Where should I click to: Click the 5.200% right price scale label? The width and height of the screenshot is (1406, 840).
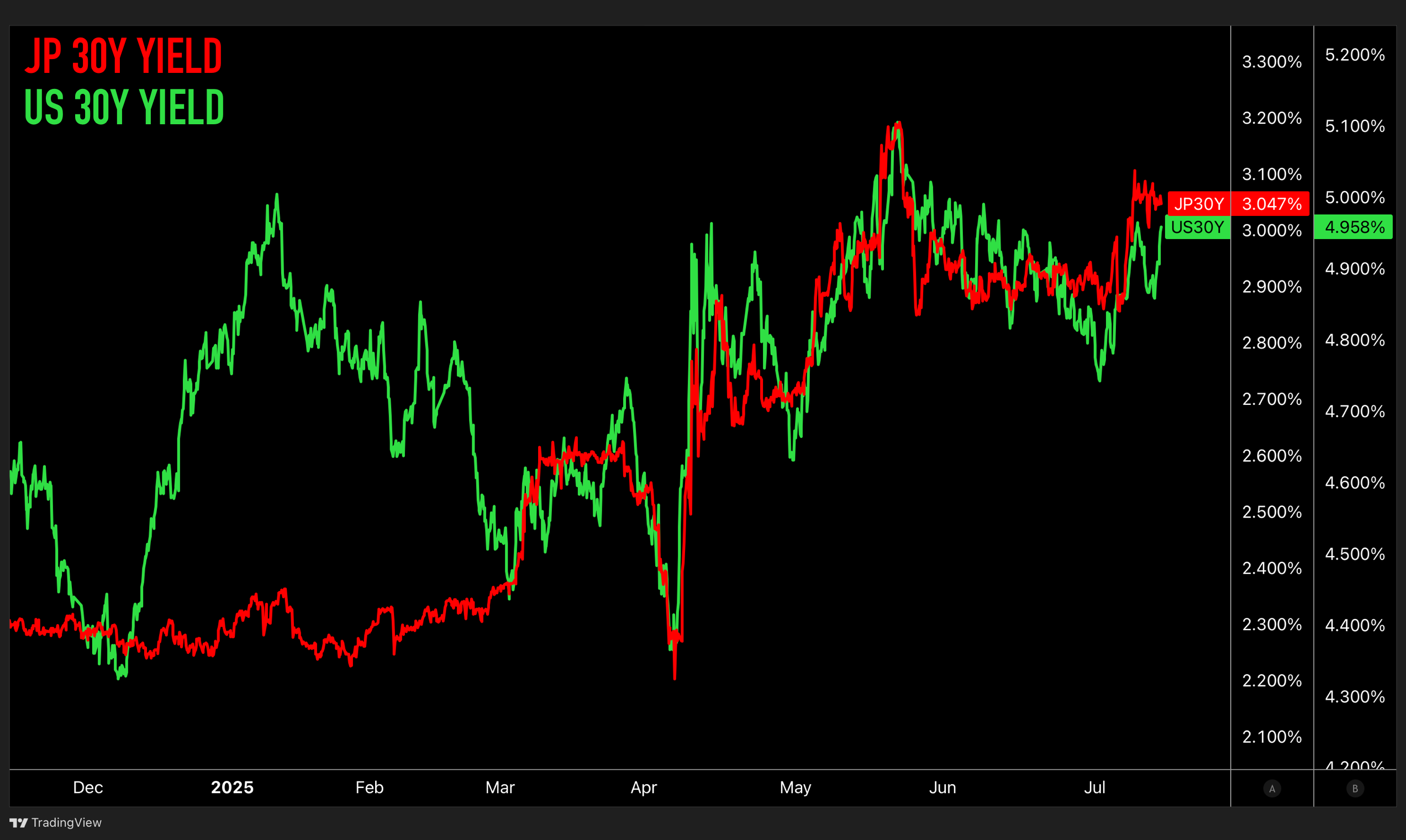click(x=1355, y=55)
